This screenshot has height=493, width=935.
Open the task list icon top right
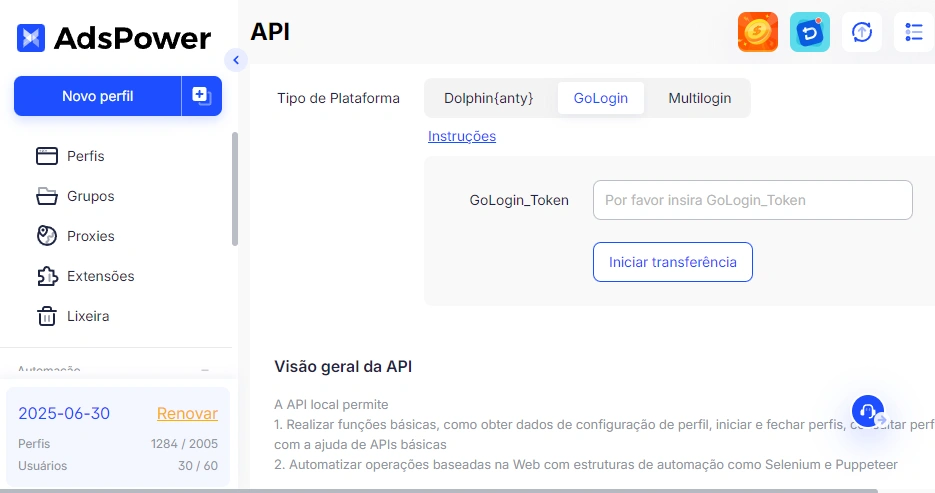[914, 32]
